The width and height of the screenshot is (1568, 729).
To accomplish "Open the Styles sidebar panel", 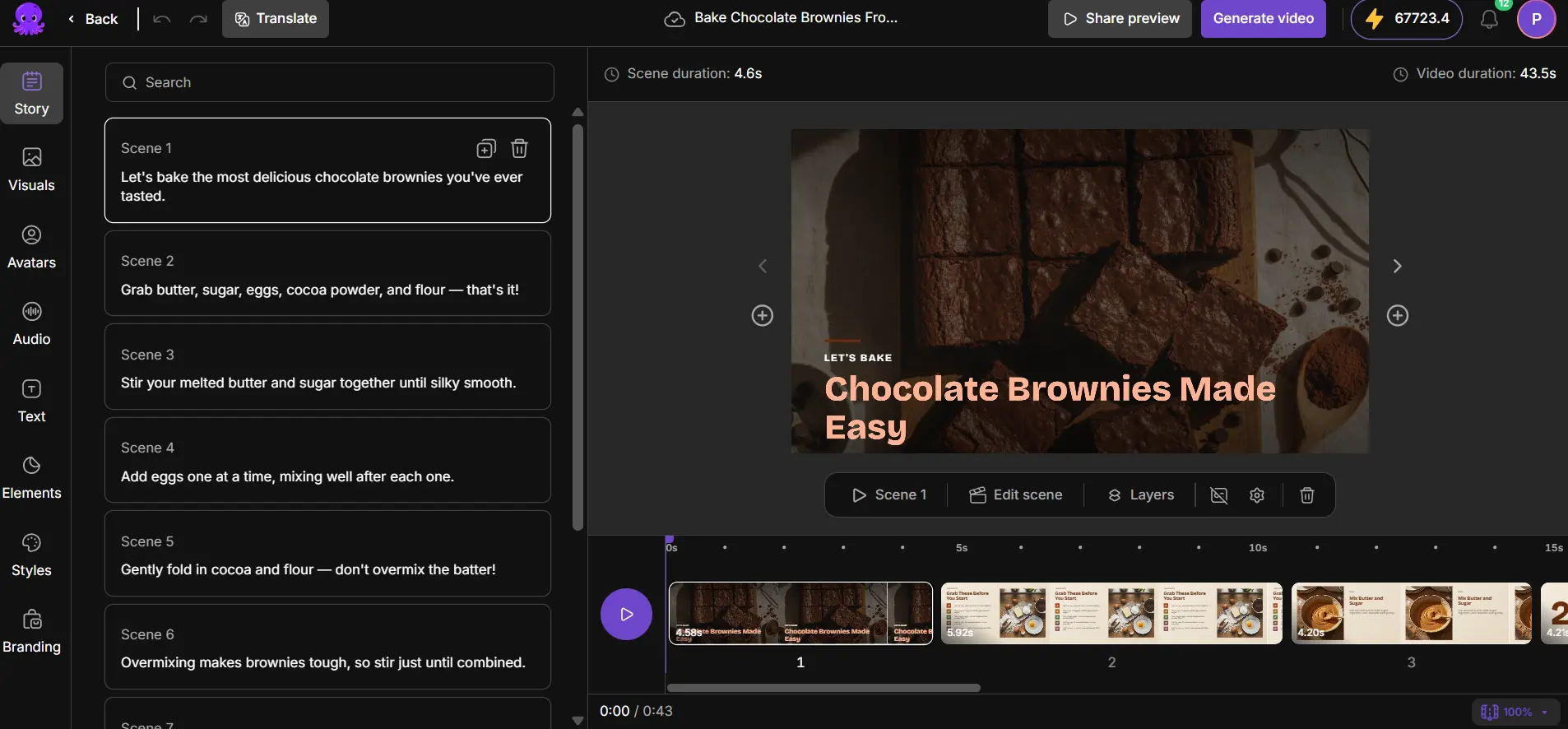I will point(31,555).
